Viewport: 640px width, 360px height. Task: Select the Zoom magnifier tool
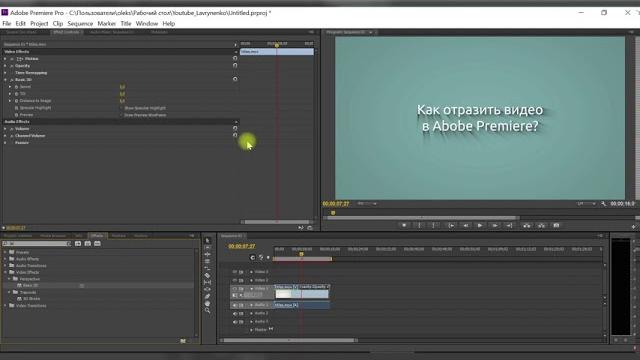tap(207, 310)
